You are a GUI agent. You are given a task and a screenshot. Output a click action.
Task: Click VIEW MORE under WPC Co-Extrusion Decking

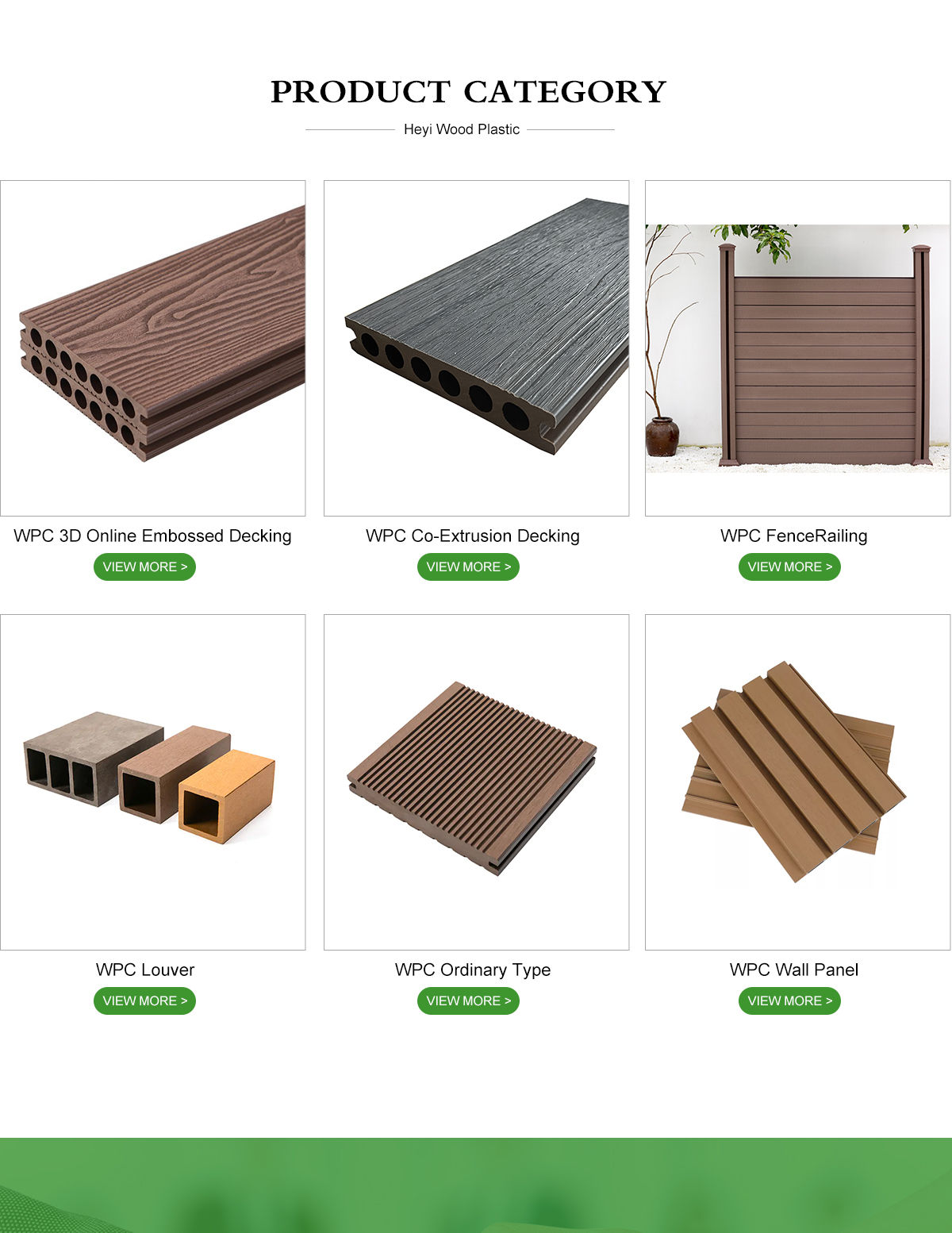click(x=468, y=567)
